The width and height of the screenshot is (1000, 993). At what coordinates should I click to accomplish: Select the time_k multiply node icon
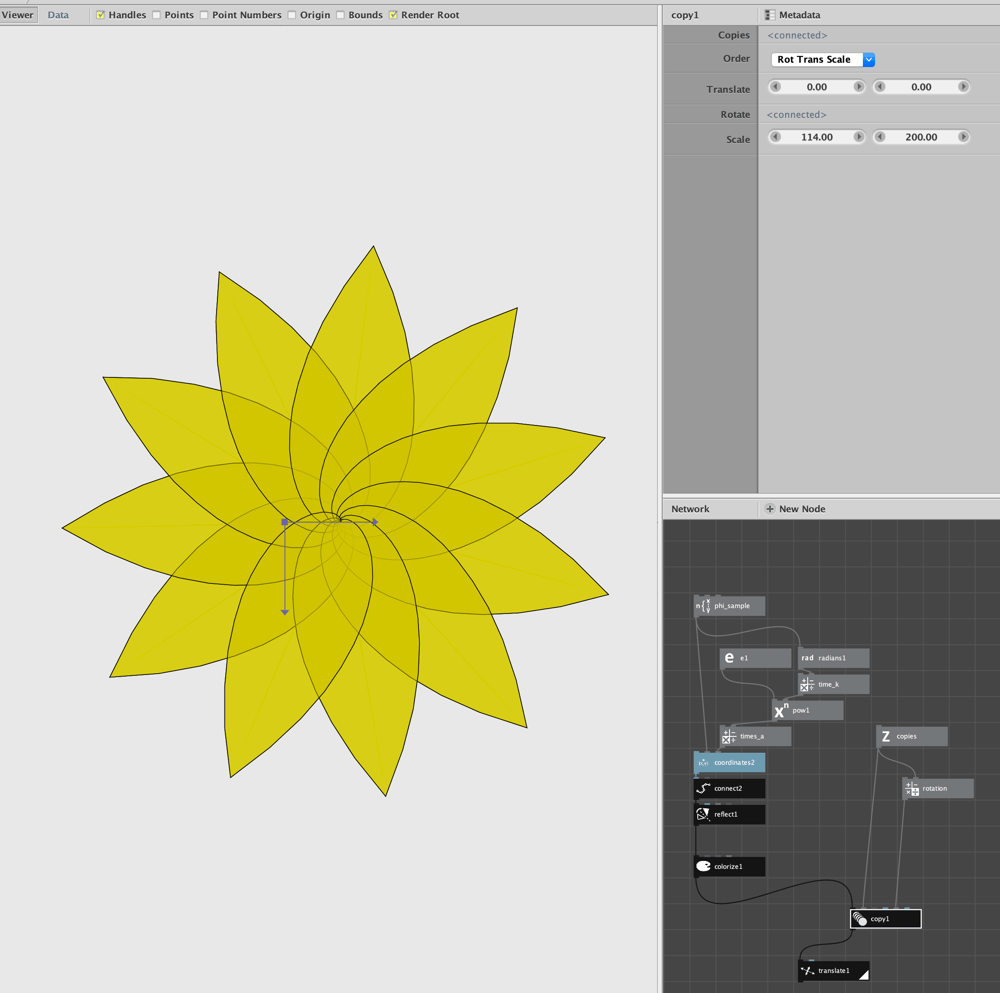coord(807,684)
